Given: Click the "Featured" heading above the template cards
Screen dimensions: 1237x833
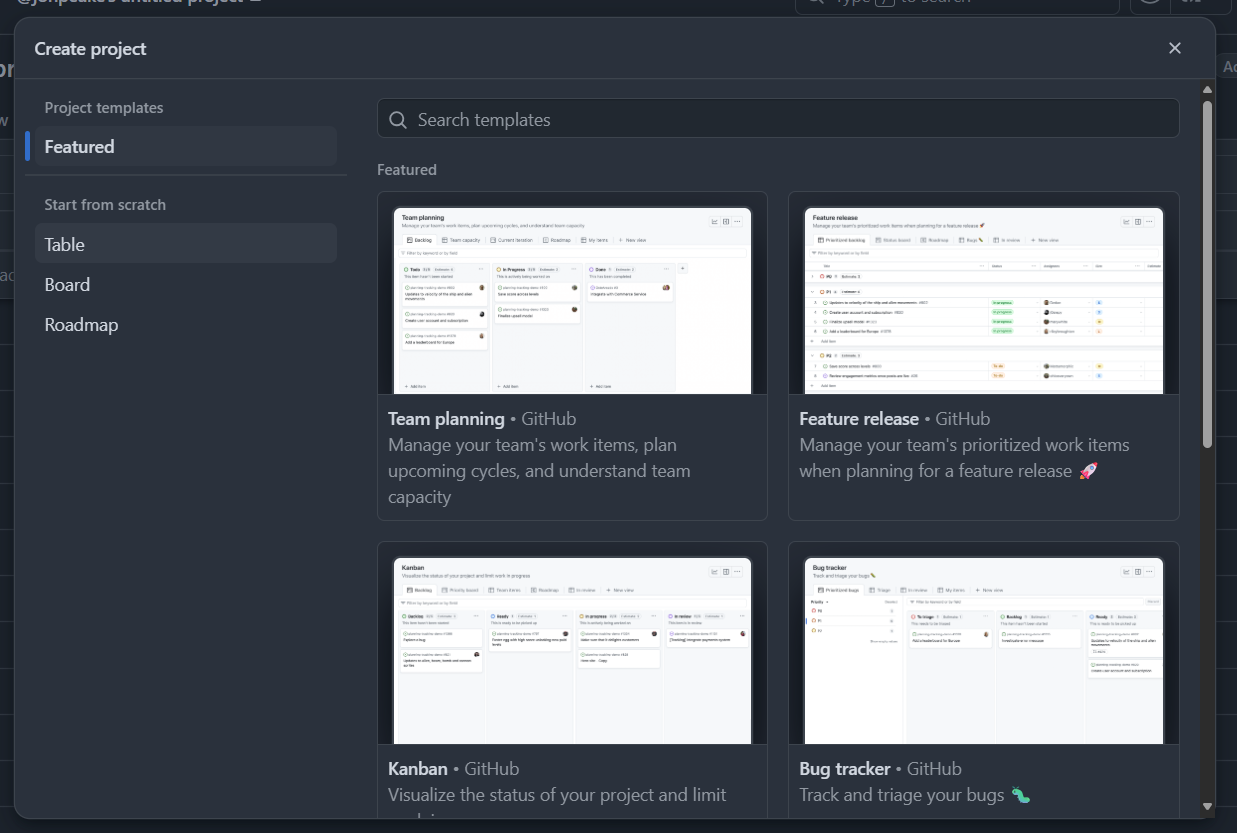Looking at the screenshot, I should click(407, 170).
